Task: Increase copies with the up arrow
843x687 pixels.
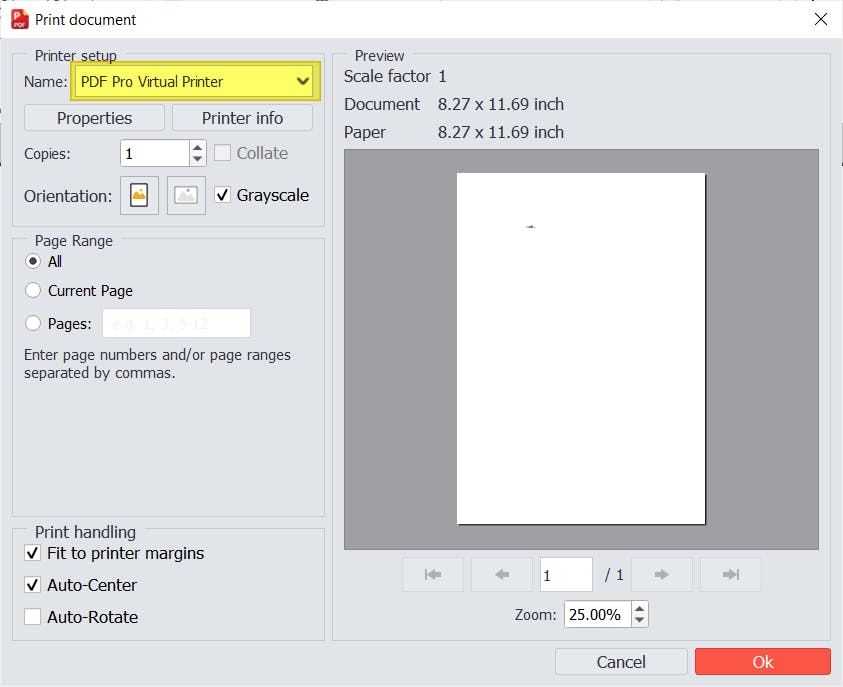Action: [197, 147]
